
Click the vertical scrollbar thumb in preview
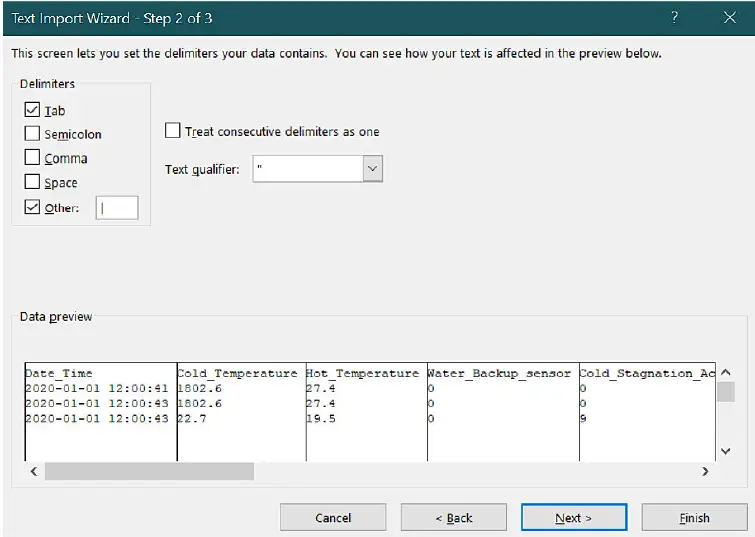(x=726, y=392)
